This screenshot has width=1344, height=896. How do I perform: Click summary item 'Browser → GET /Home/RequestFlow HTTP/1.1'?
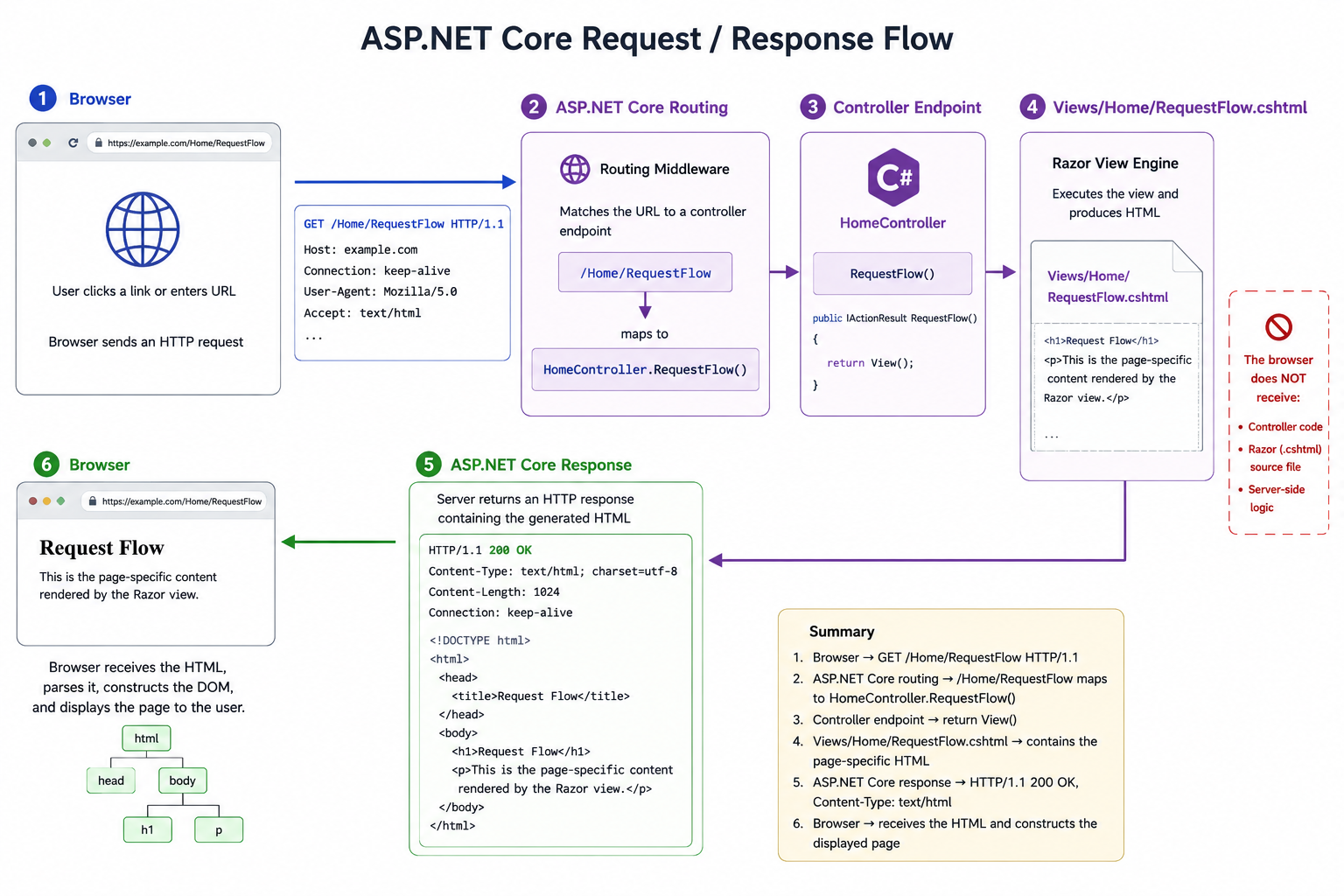click(946, 657)
